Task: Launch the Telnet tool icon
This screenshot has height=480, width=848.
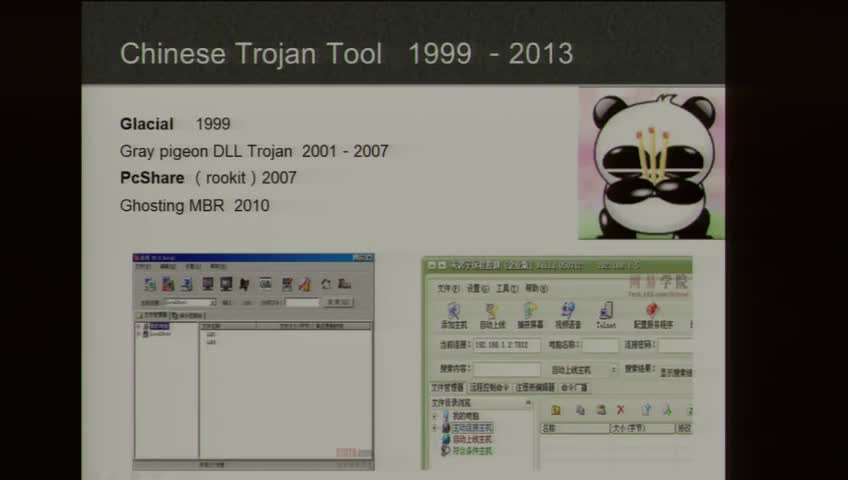Action: [x=606, y=315]
